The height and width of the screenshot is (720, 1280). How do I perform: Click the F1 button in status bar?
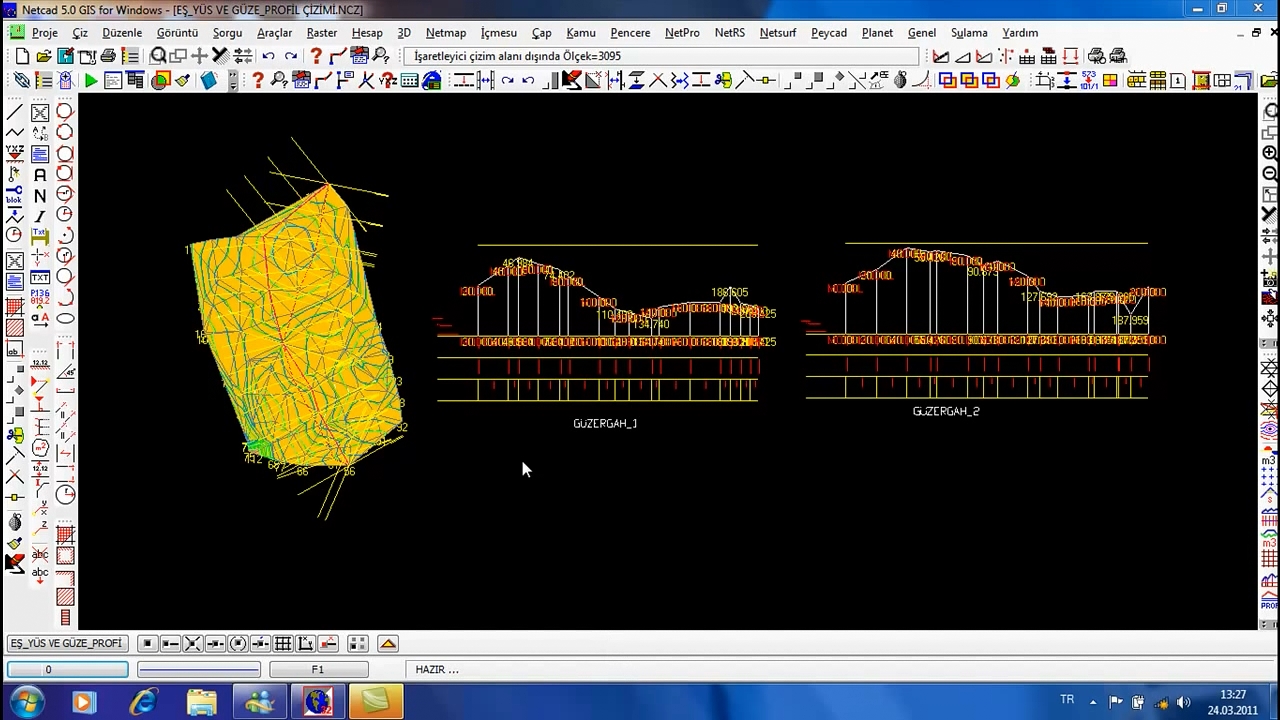[x=318, y=670]
